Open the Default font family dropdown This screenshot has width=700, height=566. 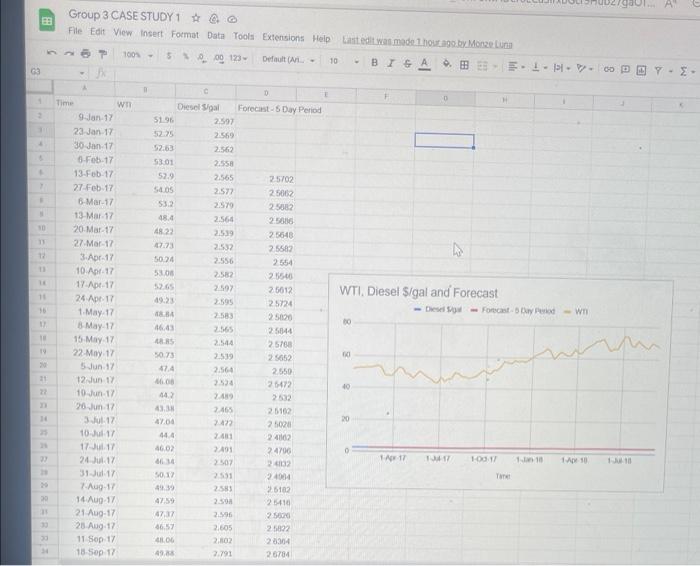pyautogui.click(x=288, y=59)
